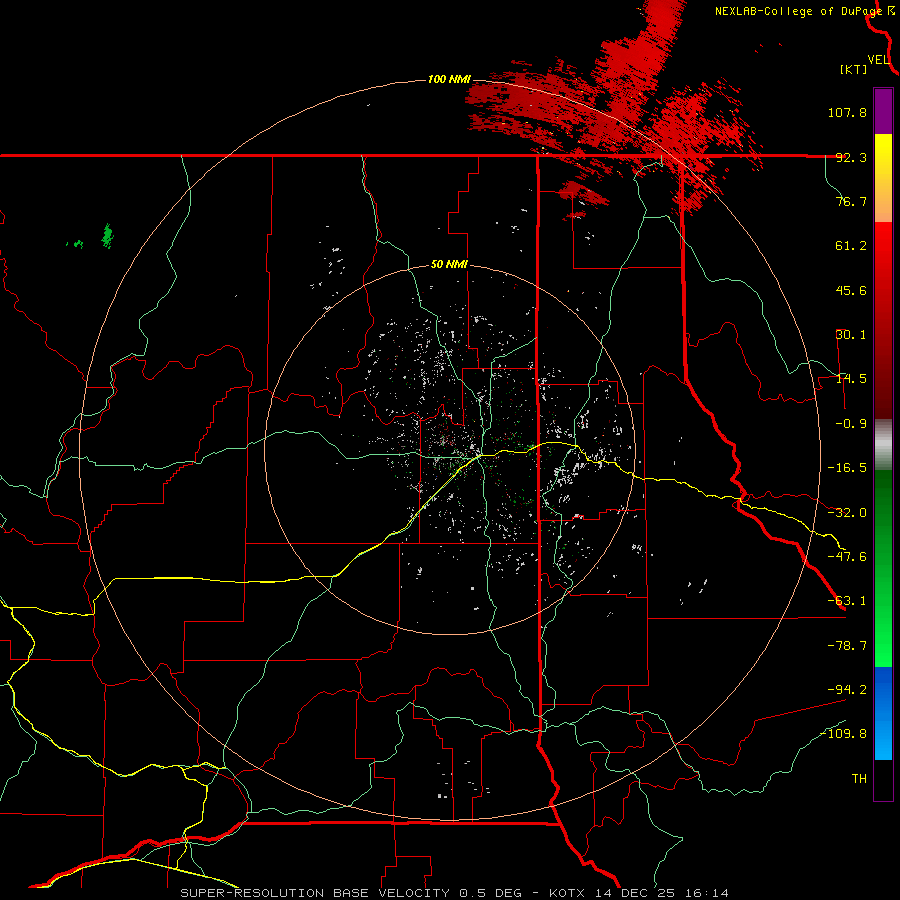Click the 14.5 velocity scale value

coord(851,379)
